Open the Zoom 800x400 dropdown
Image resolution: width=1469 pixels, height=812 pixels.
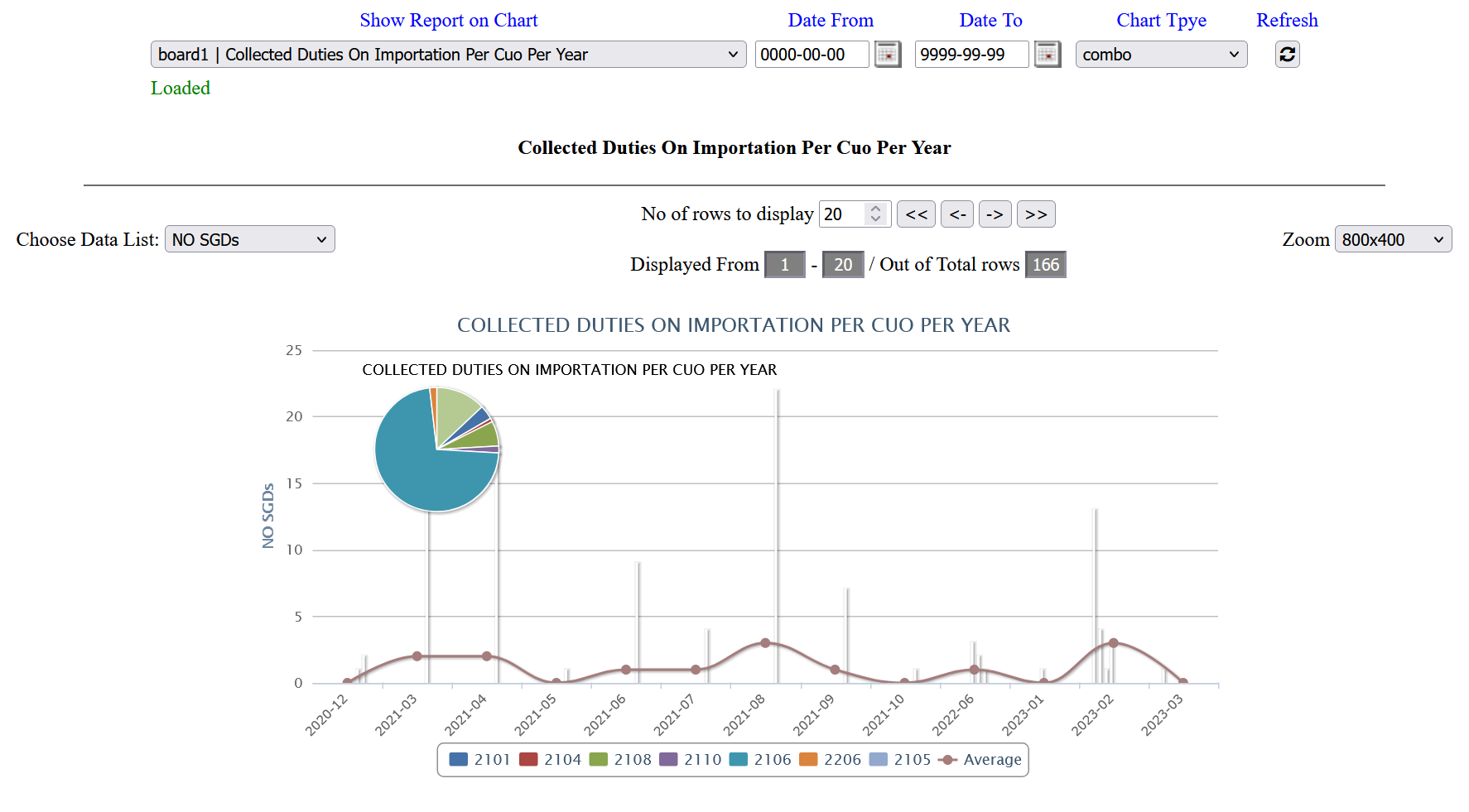[1392, 240]
